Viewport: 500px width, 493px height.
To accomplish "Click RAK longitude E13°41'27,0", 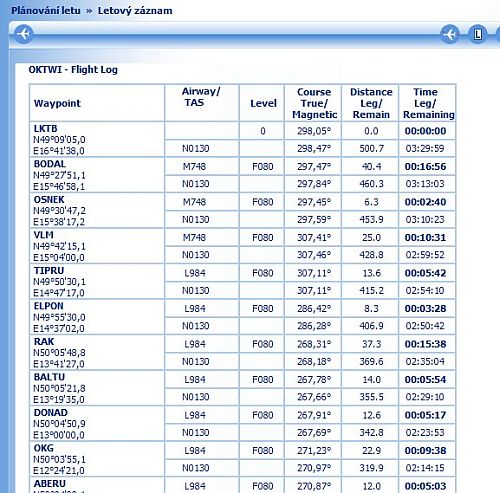I will point(59,364).
